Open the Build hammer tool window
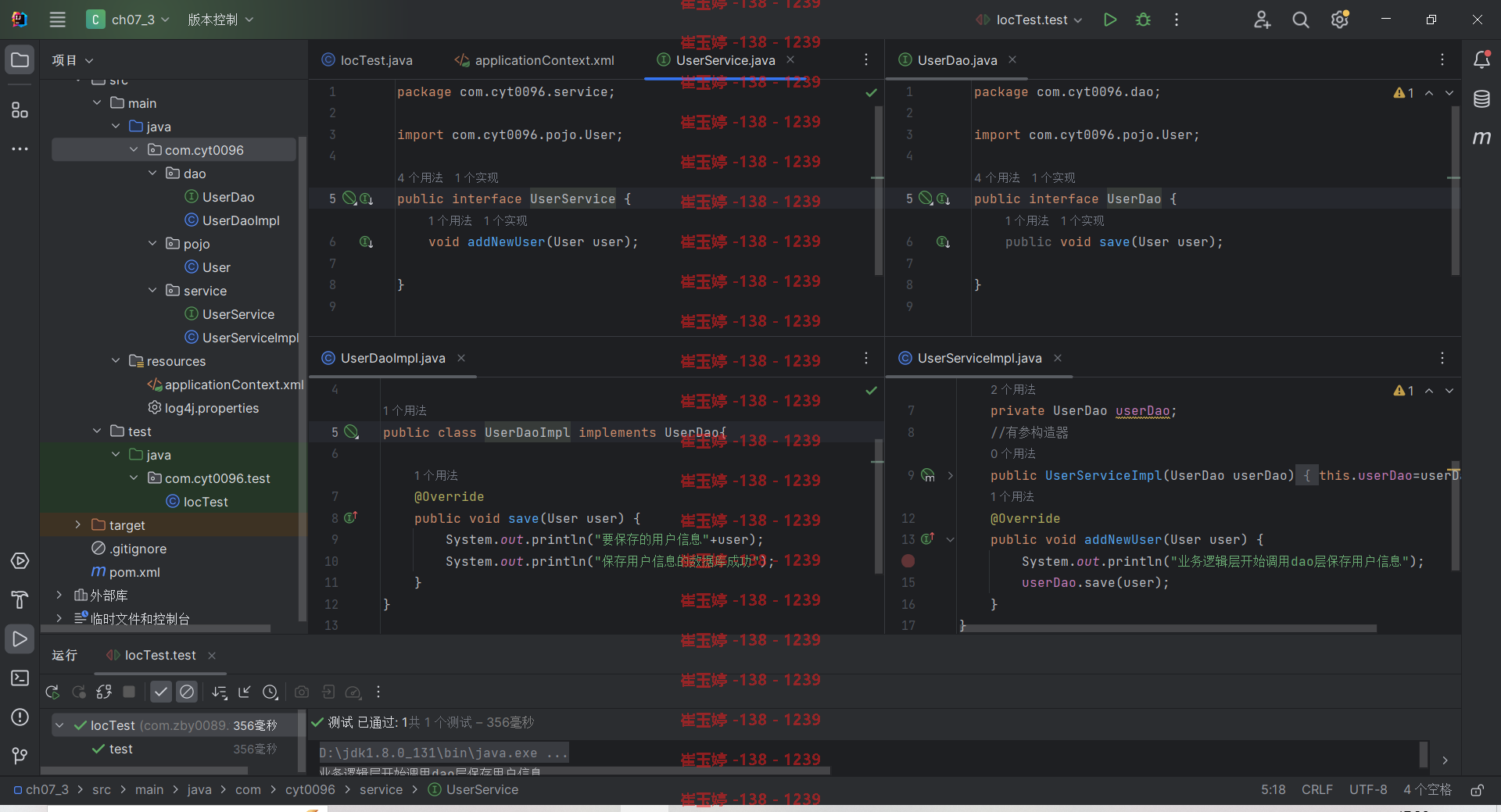Image resolution: width=1501 pixels, height=812 pixels. tap(20, 599)
